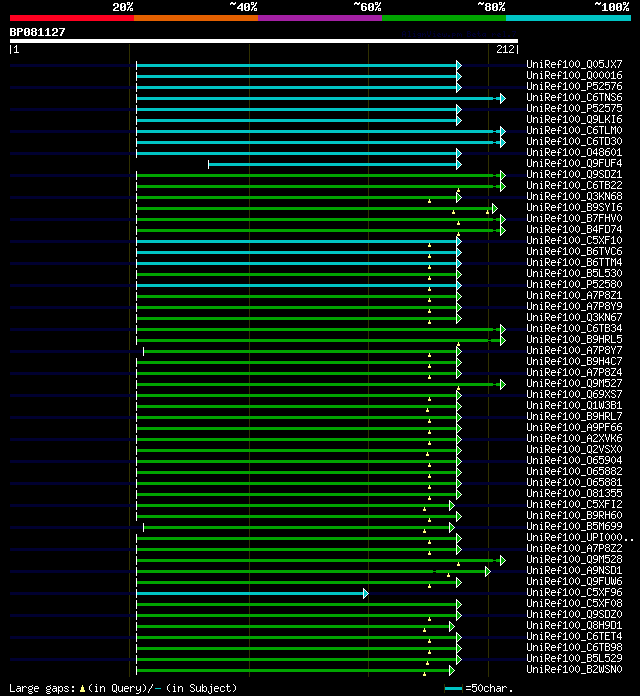Image resolution: width=640 pixels, height=696 pixels.
Task: Select the UniRef100_B6TTM4 subject label
Action: pyautogui.click(x=574, y=262)
